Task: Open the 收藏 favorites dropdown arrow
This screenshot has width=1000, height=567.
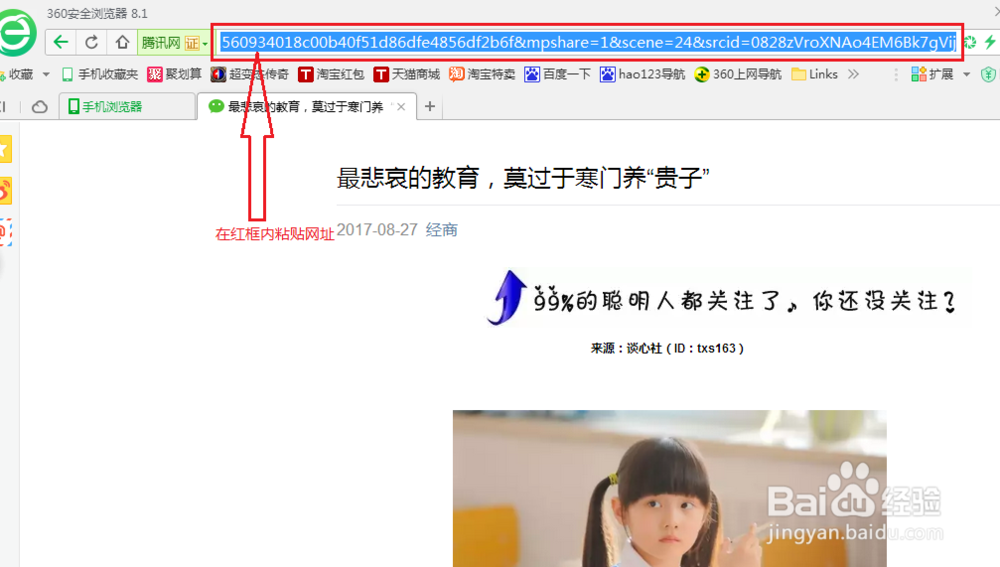Action: tap(46, 75)
